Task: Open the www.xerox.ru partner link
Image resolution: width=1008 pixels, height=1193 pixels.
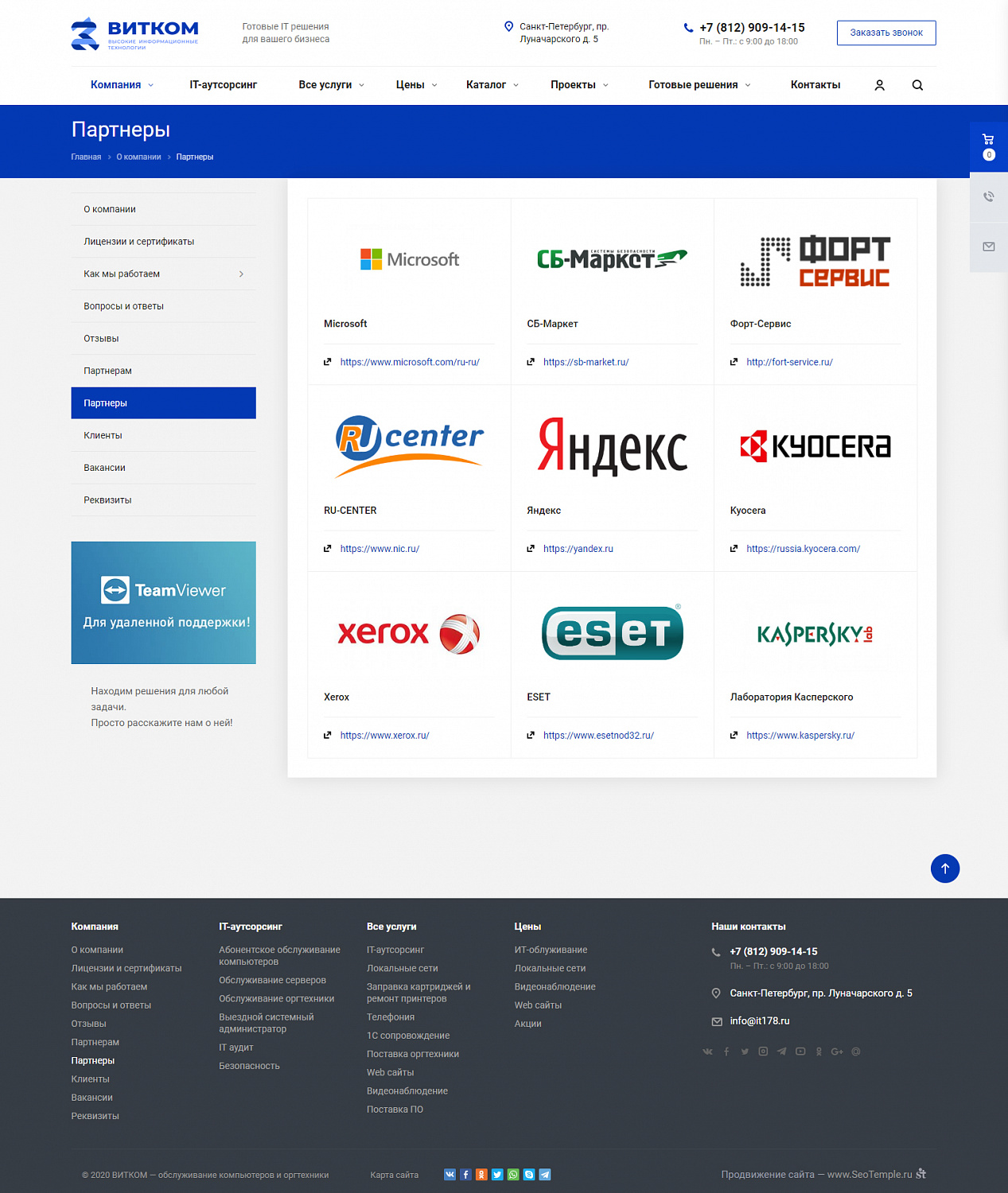Action: click(x=384, y=736)
